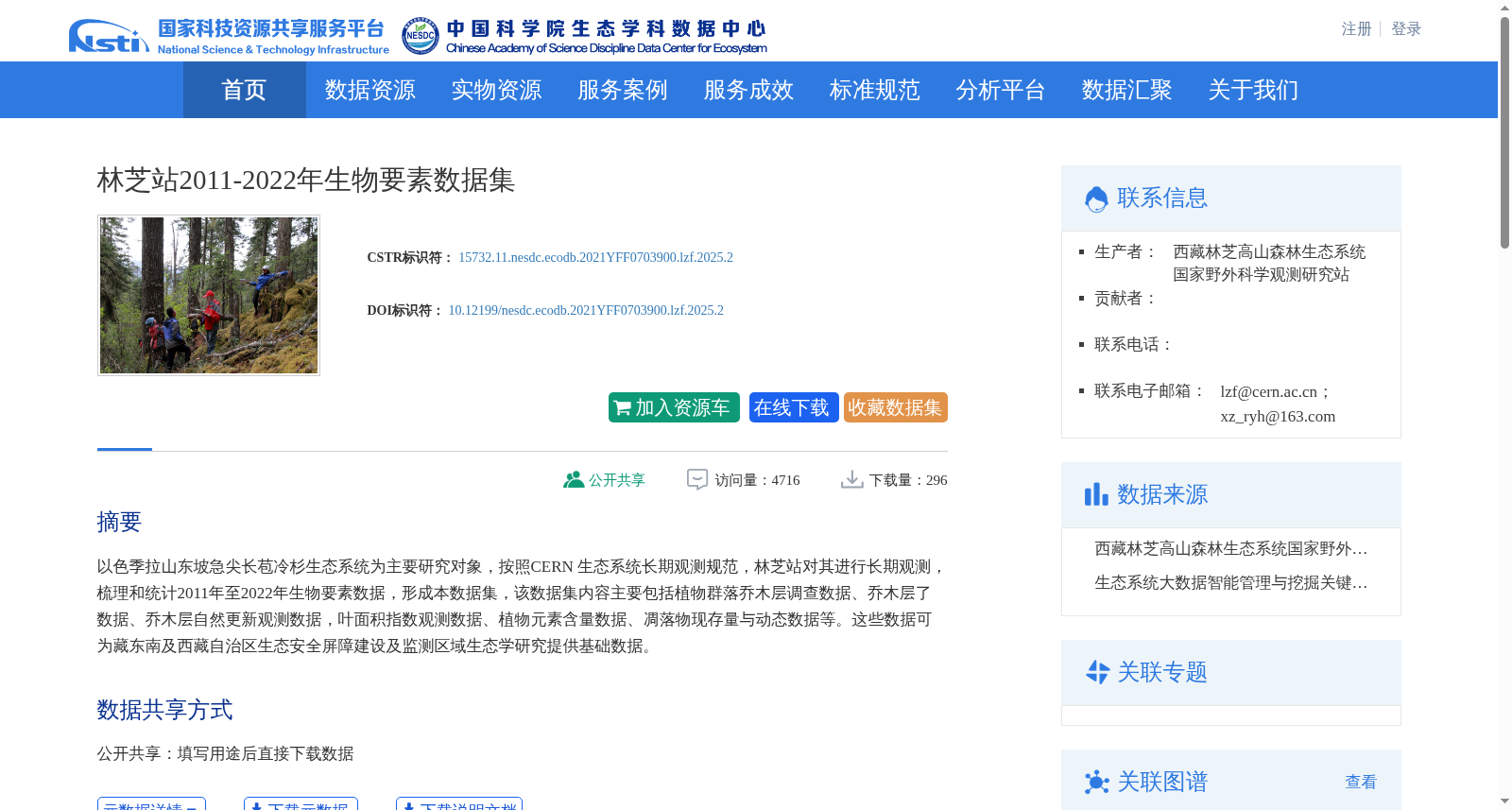Go to the 首页 home tab
Screen dimensions: 1512x810
(244, 90)
